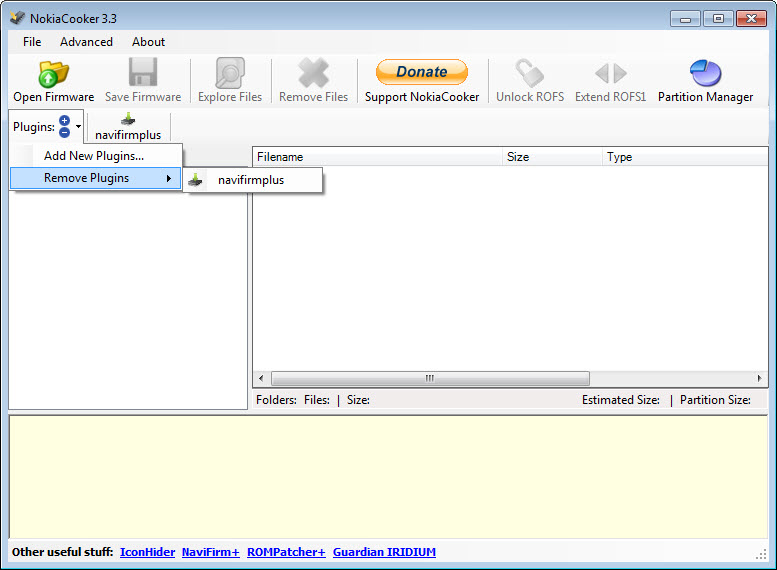
Task: Click the Folders status label
Action: pyautogui.click(x=276, y=400)
